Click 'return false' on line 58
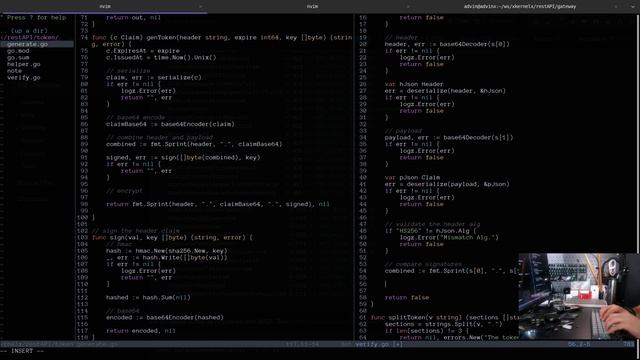This screenshot has width=640, height=360. pos(407,298)
